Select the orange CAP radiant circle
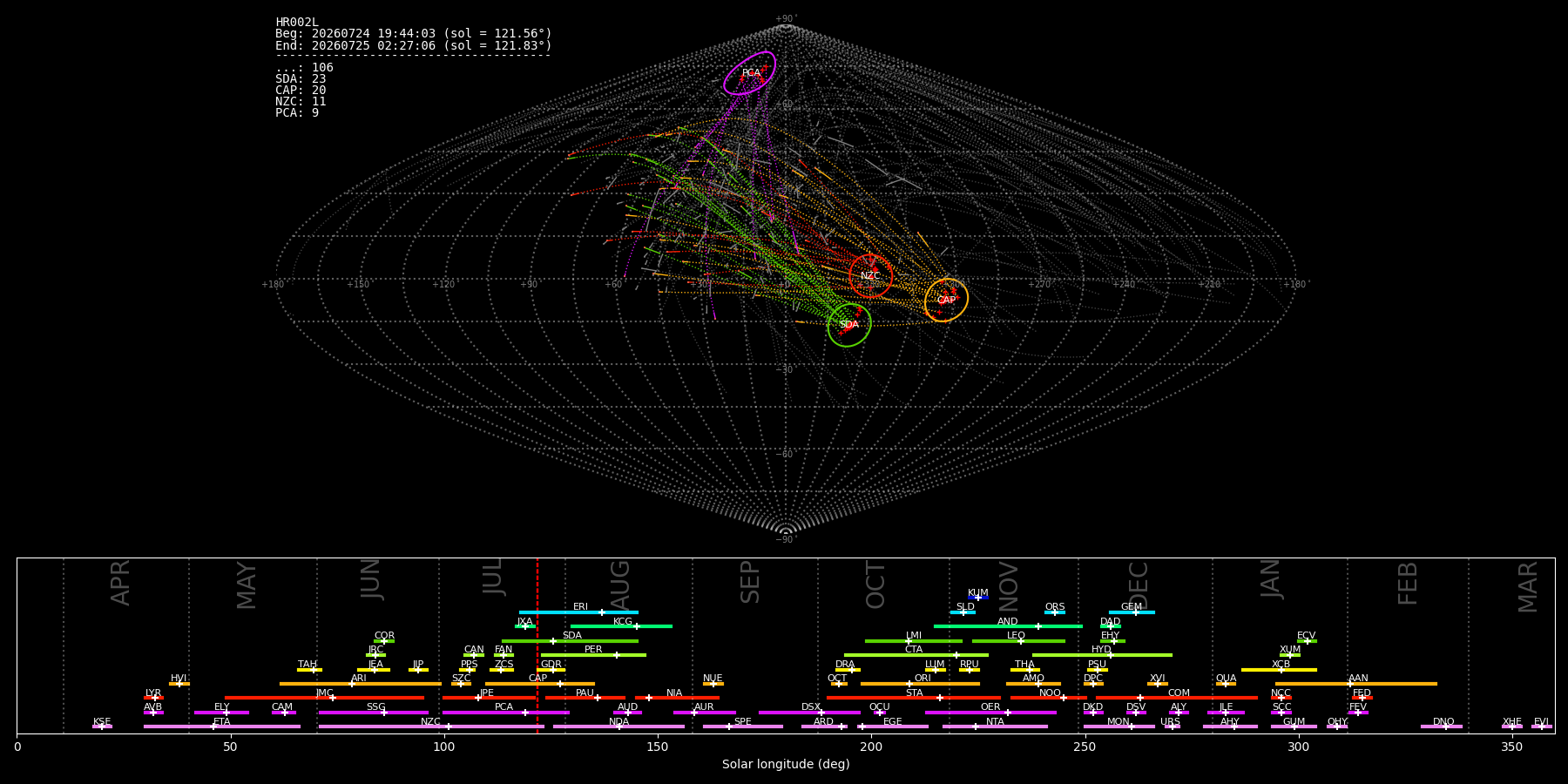 click(946, 301)
